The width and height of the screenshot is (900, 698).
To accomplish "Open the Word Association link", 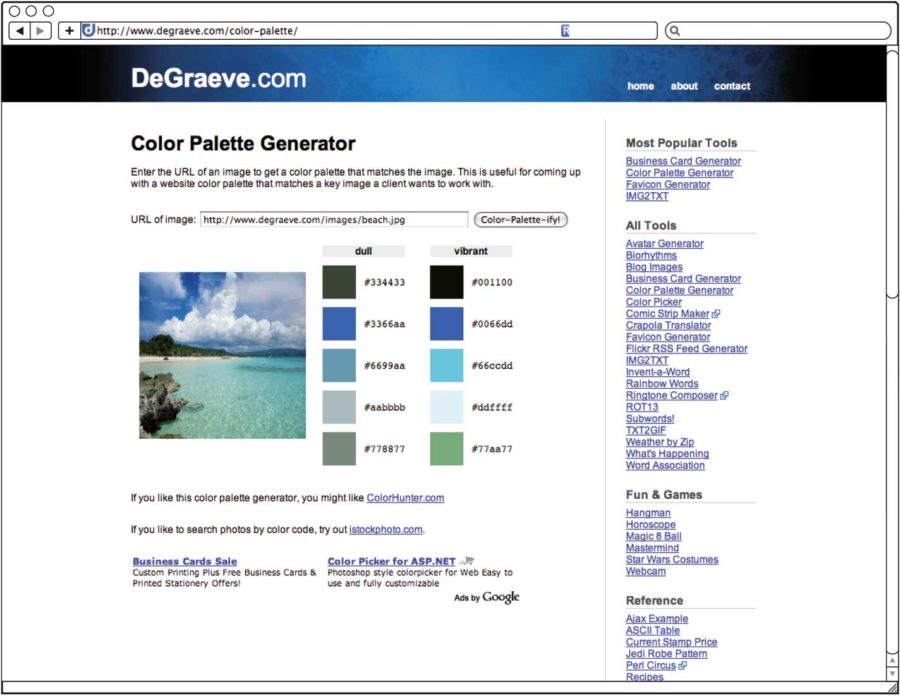I will point(665,466).
